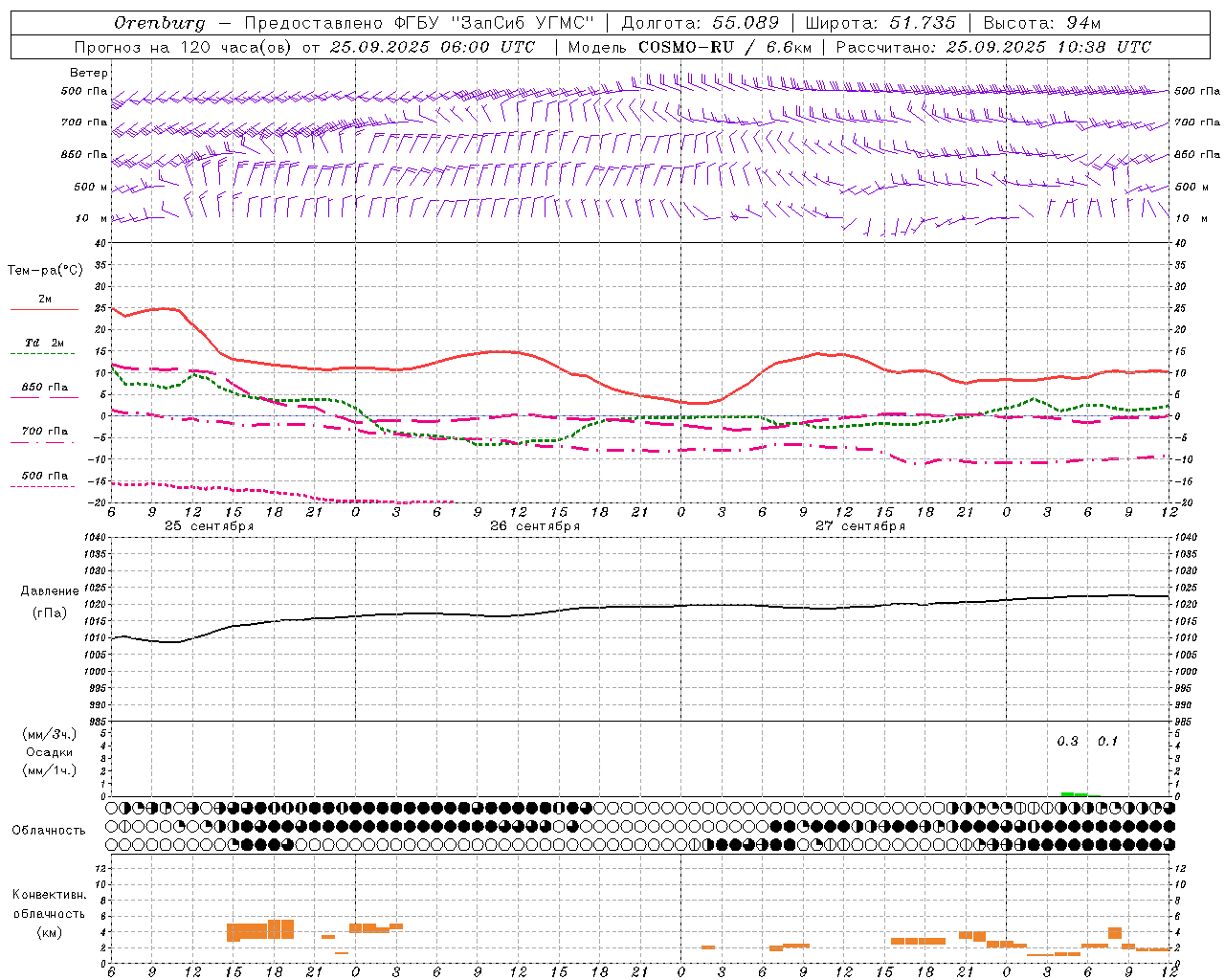This screenshot has height=980, width=1225.
Task: Click the "Orenburg" station name in header
Action: pyautogui.click(x=159, y=23)
